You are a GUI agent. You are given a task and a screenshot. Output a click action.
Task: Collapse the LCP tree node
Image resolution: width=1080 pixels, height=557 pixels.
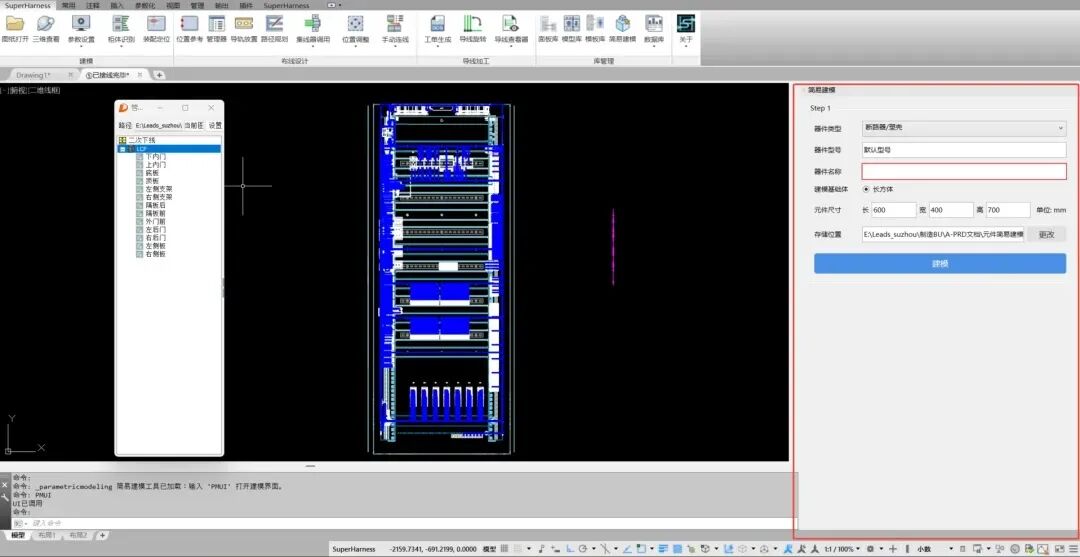tap(122, 149)
